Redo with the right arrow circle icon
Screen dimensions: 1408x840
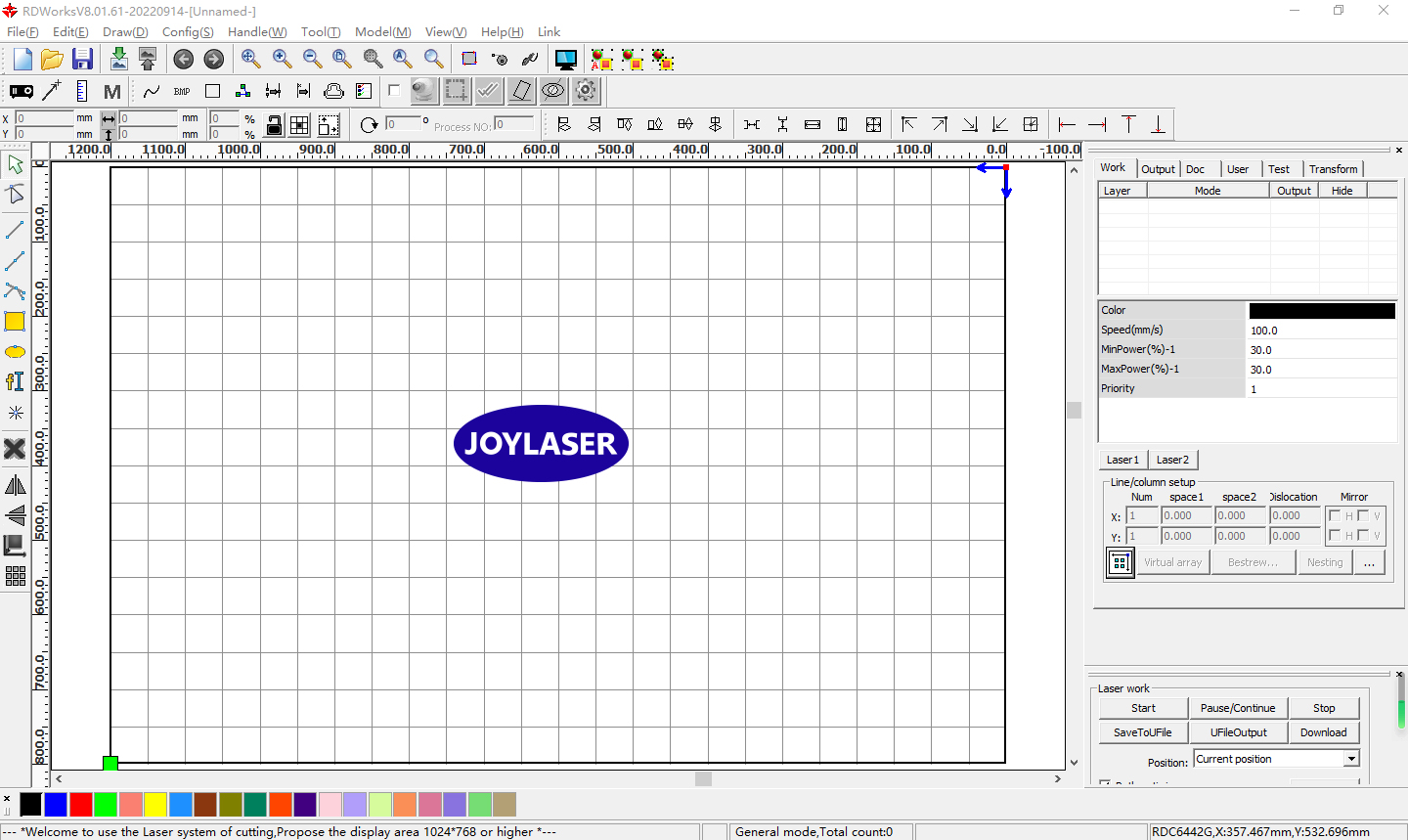(213, 60)
